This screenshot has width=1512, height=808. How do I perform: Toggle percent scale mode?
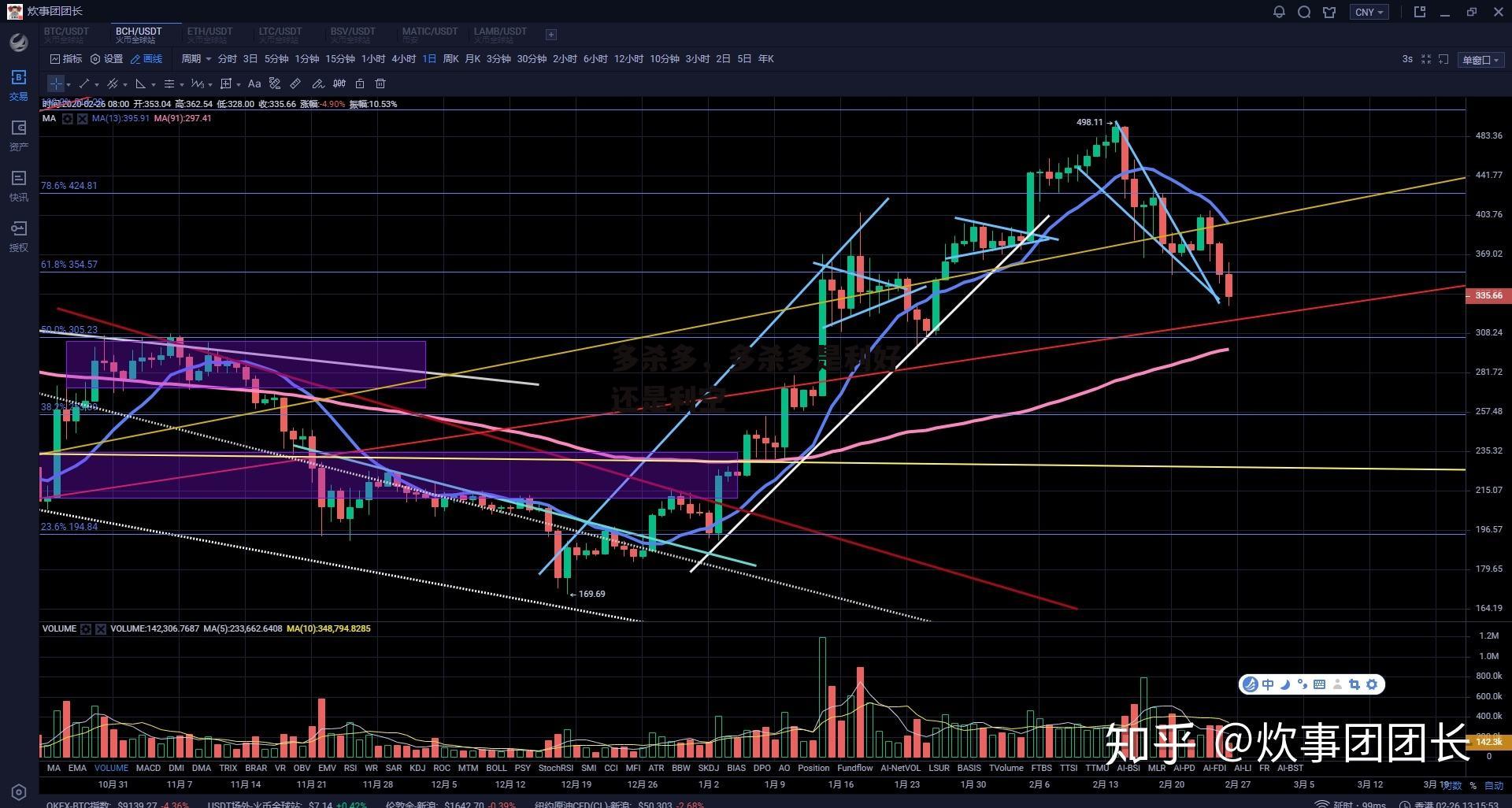pyautogui.click(x=1473, y=785)
